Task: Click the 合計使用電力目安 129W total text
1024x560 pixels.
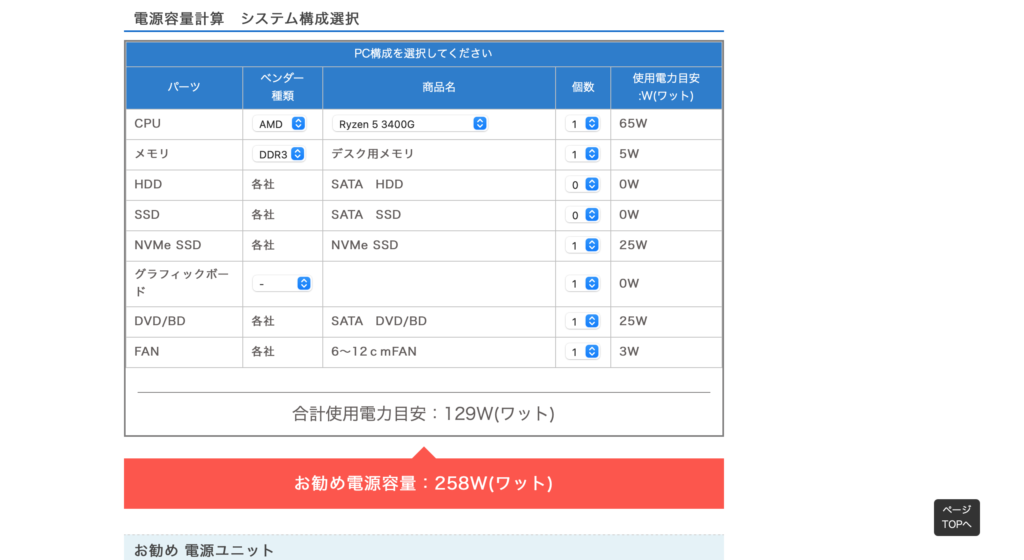Action: (x=423, y=413)
